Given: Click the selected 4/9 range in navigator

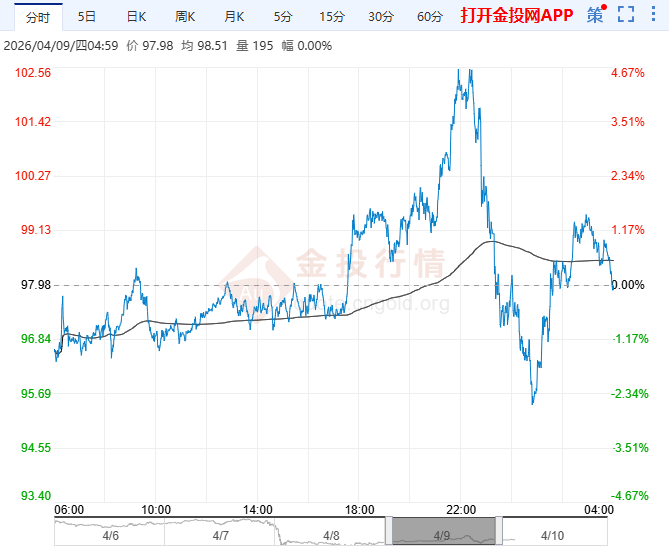Looking at the screenshot, I should click(444, 531).
